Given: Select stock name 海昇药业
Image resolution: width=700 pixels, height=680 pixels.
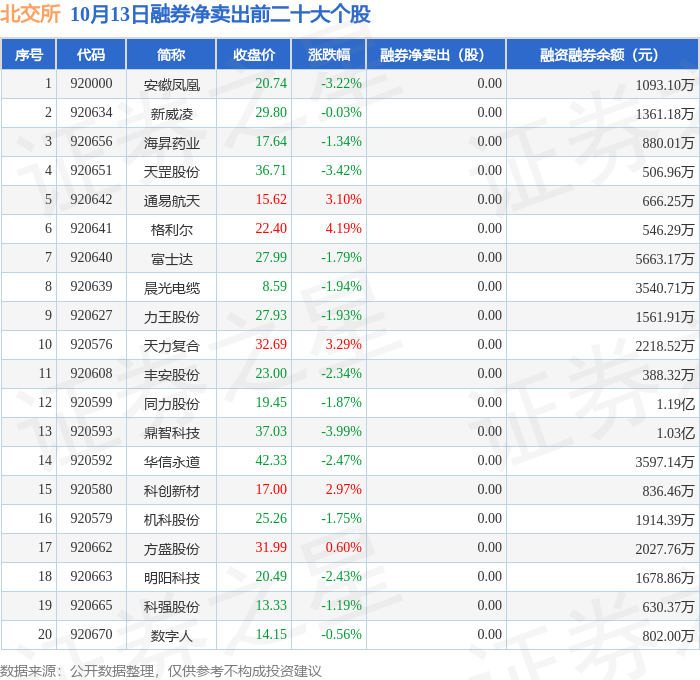Looking at the screenshot, I should coord(171,143).
